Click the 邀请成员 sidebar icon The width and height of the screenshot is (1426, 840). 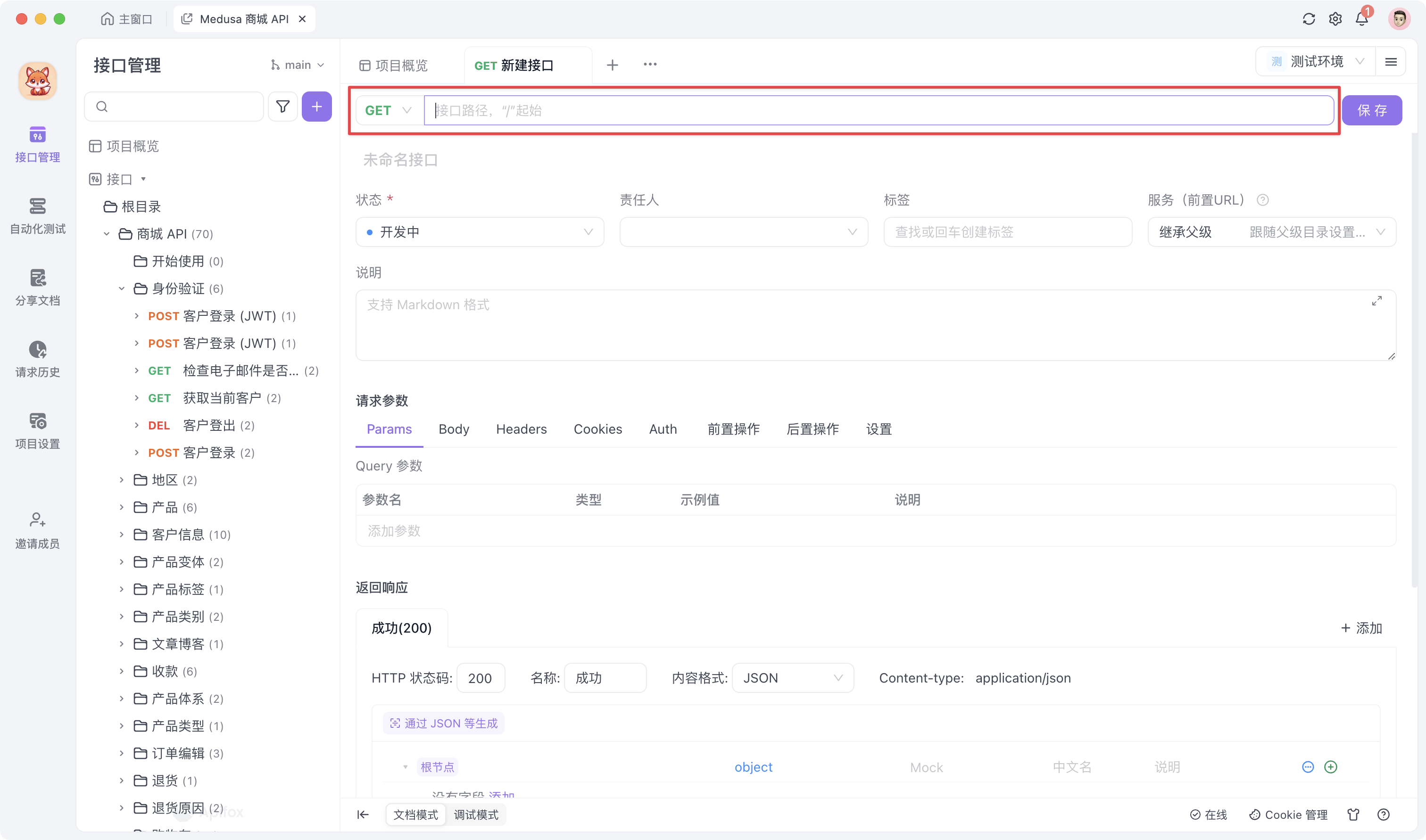[37, 529]
